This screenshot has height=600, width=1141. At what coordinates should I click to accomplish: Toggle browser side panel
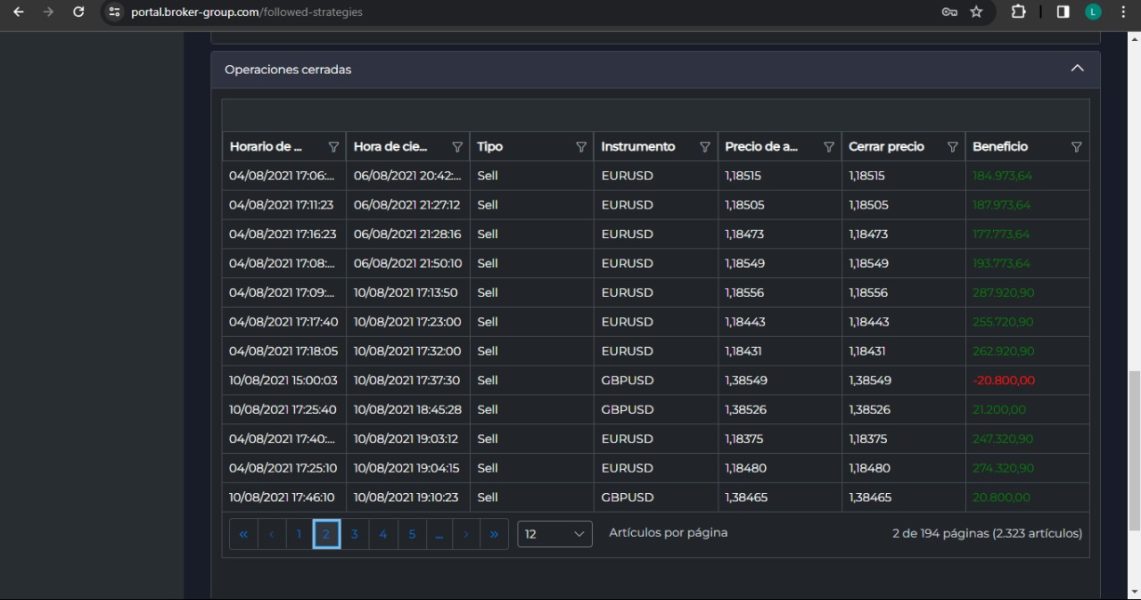(x=1062, y=12)
